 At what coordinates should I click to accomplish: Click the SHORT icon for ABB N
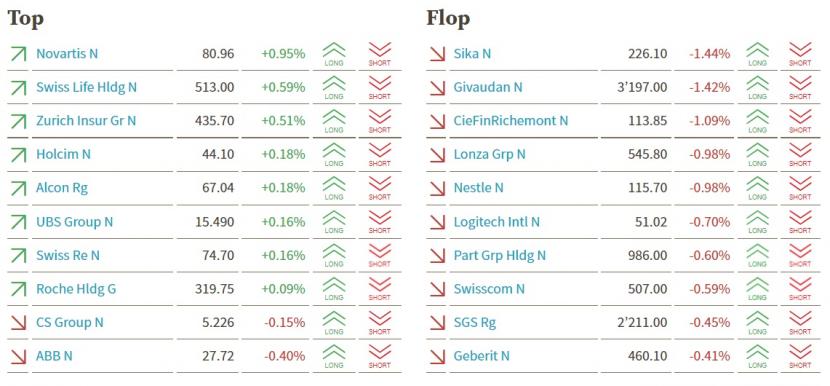[x=380, y=356]
